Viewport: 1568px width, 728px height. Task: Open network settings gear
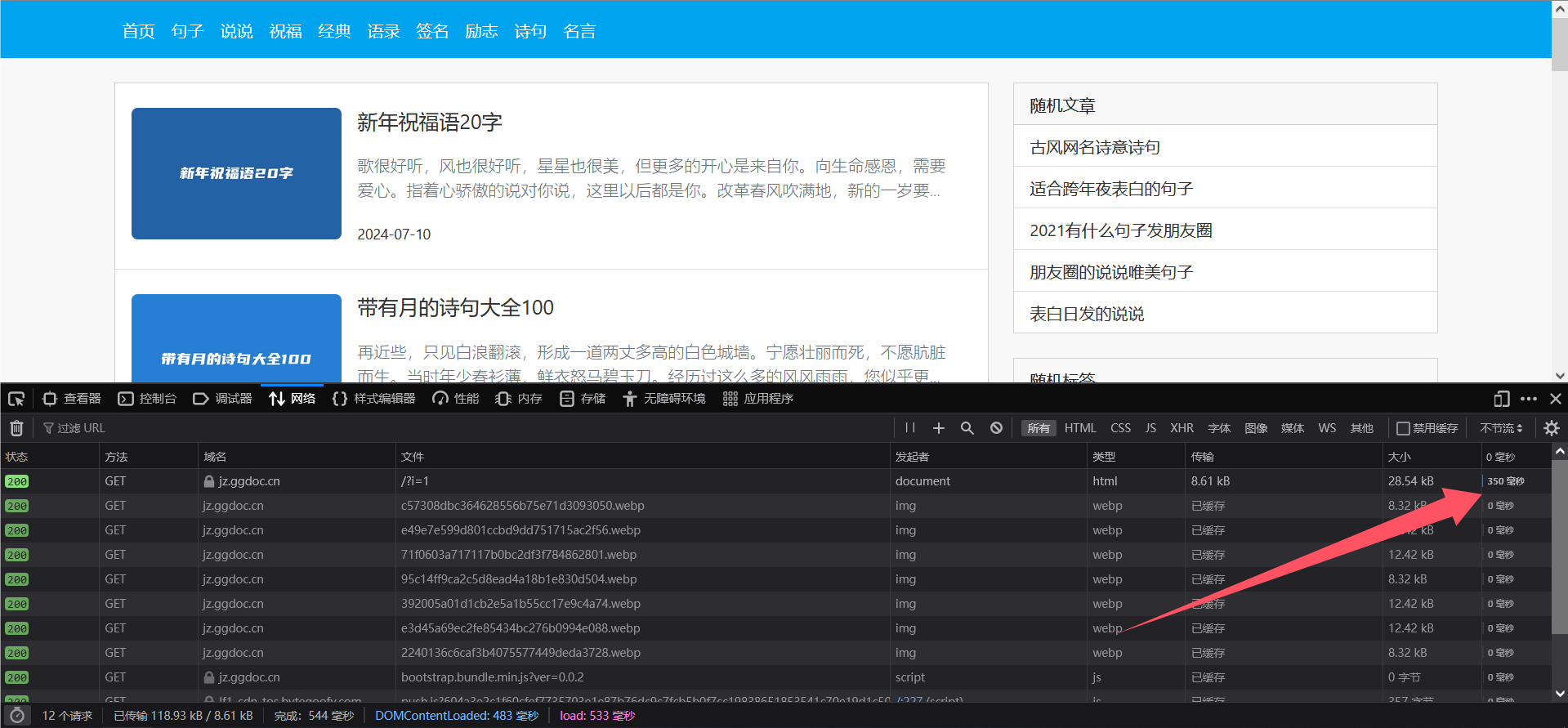(x=1552, y=428)
